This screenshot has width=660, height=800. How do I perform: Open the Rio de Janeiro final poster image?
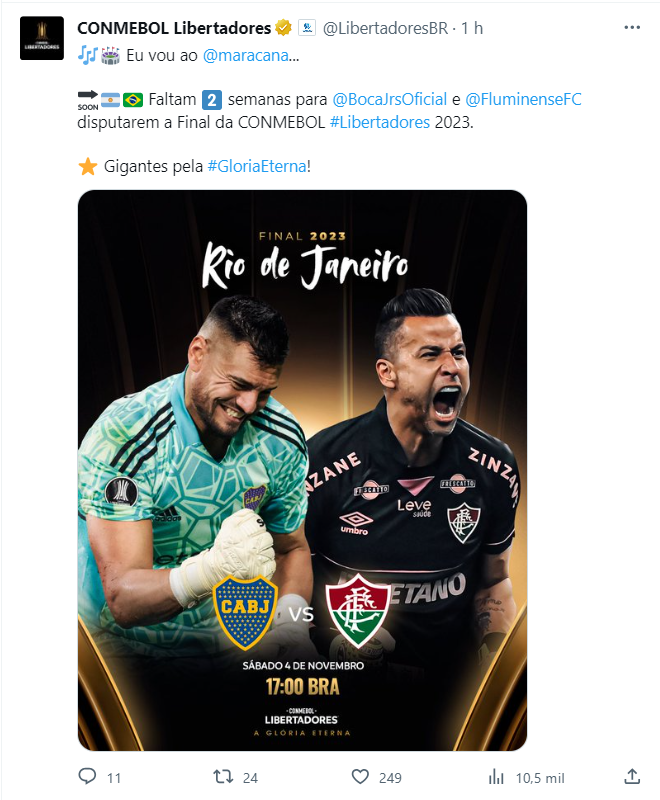pyautogui.click(x=302, y=470)
